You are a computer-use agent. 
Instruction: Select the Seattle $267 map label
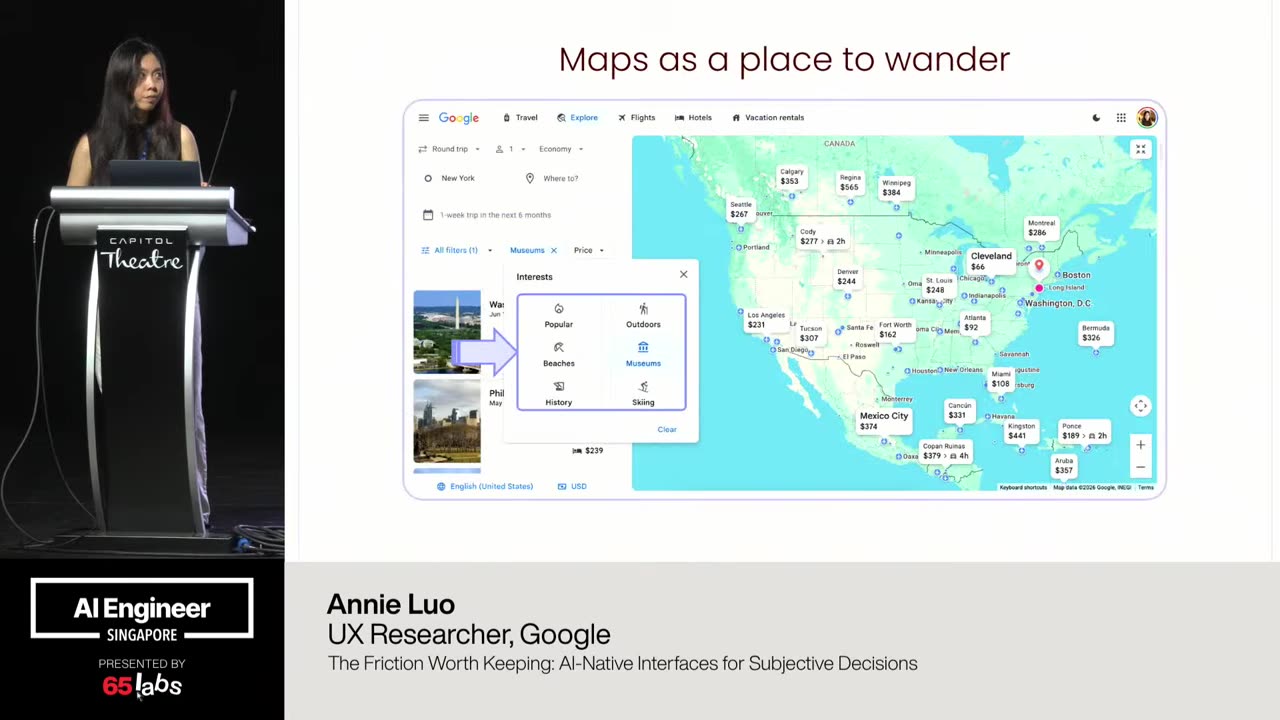pyautogui.click(x=740, y=209)
